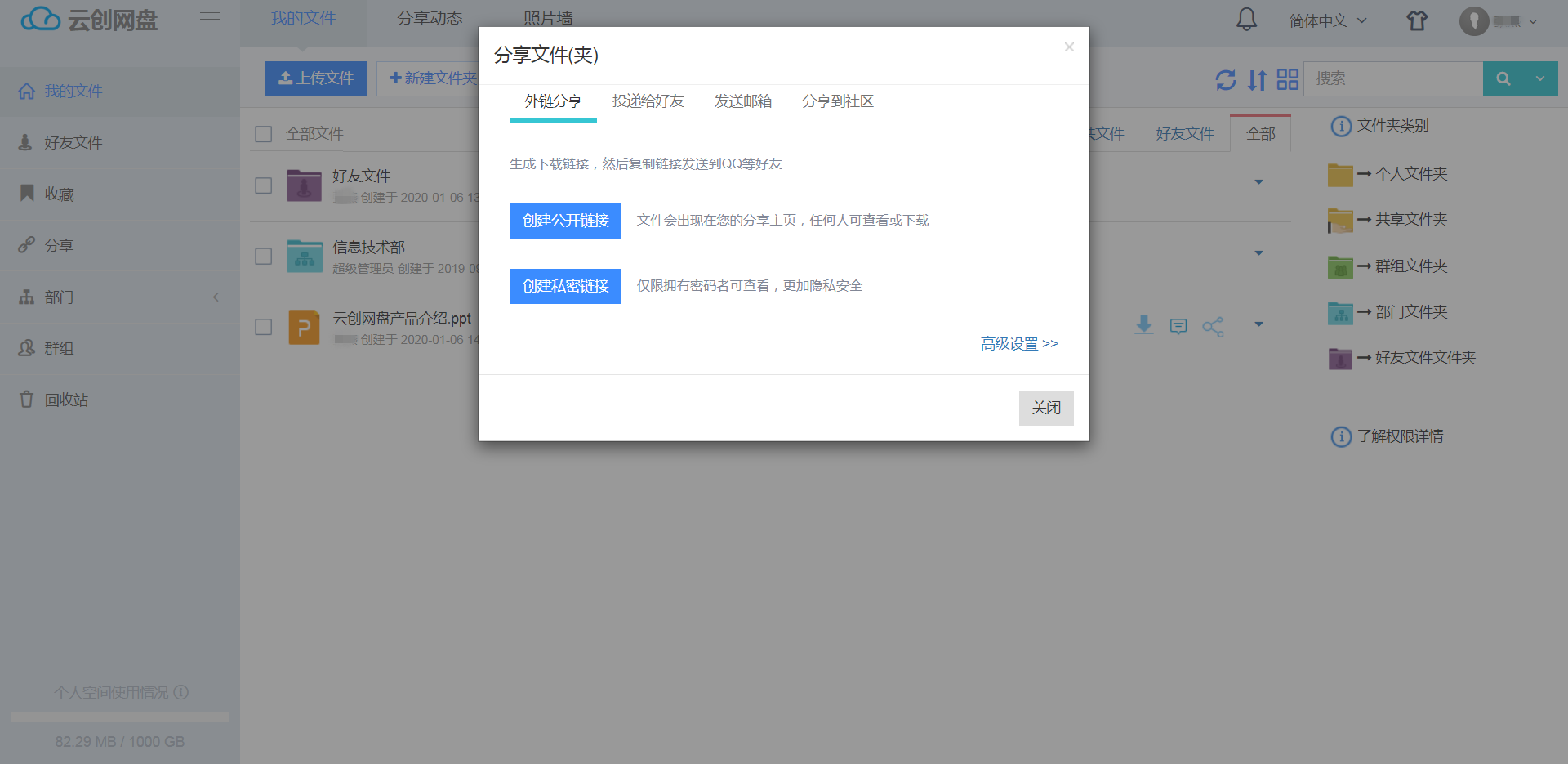Click the sort order arrows icon
The width and height of the screenshot is (1568, 764).
1257,79
